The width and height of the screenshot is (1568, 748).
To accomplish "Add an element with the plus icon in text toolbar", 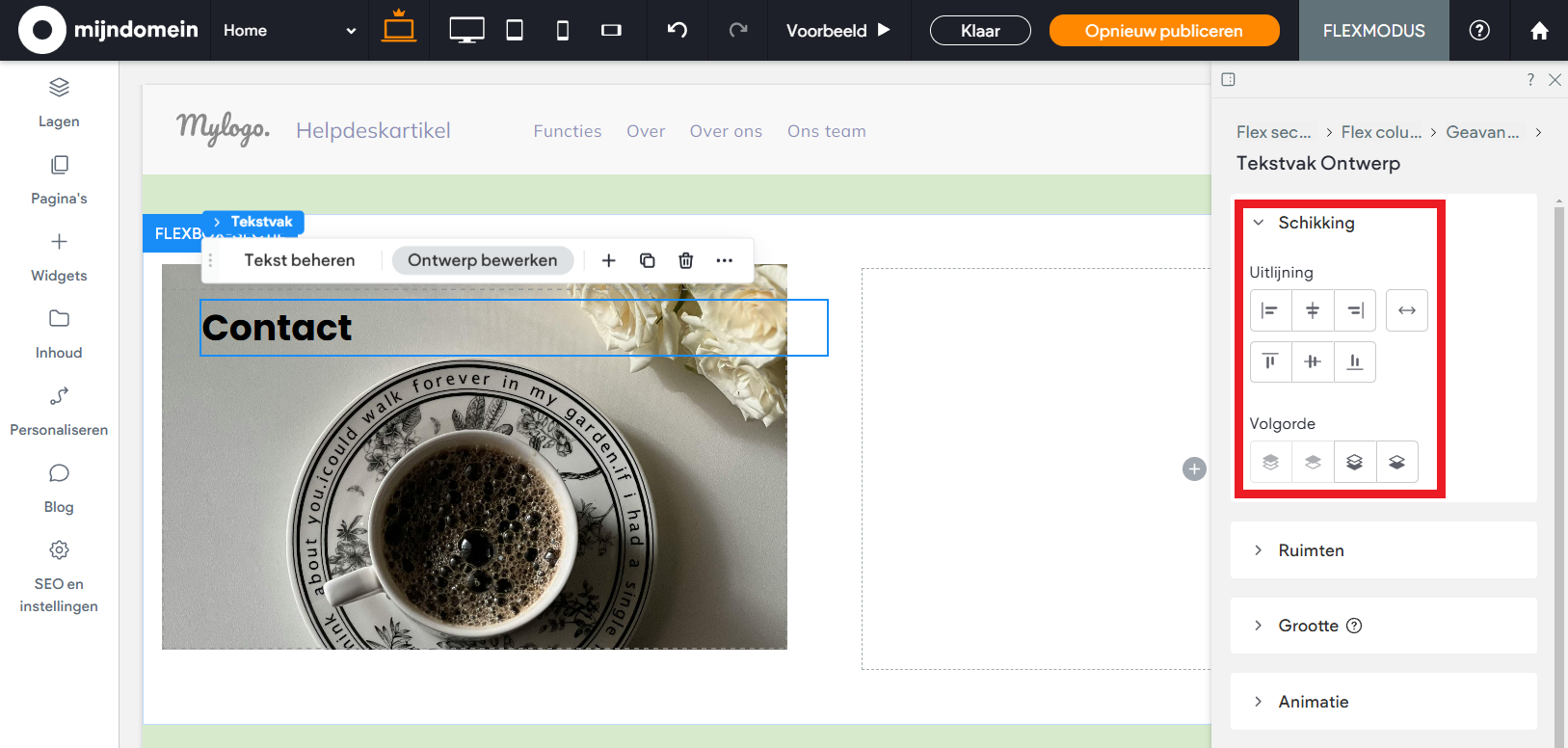I will point(609,260).
